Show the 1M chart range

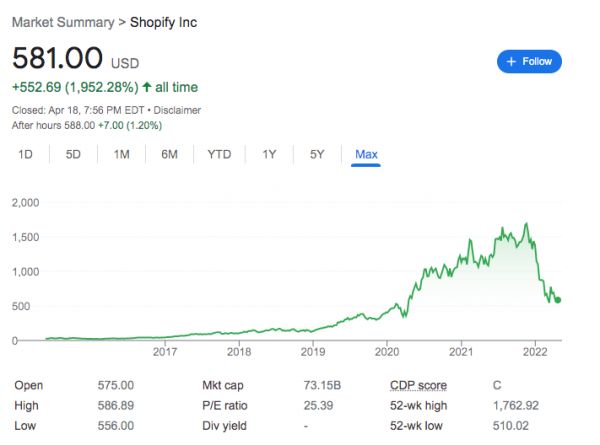point(121,154)
